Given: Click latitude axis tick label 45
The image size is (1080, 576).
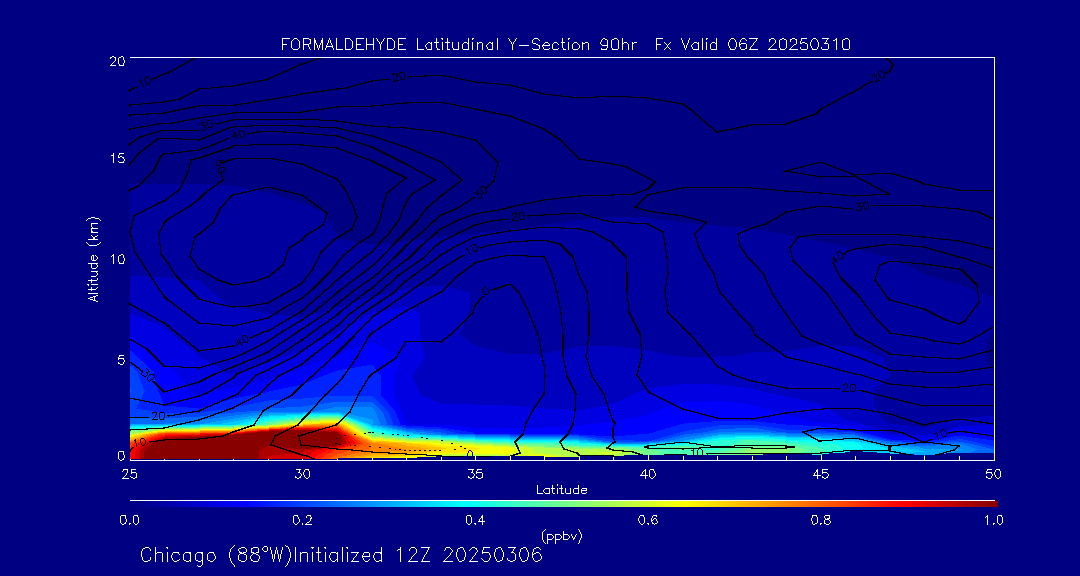Looking at the screenshot, I should [820, 473].
